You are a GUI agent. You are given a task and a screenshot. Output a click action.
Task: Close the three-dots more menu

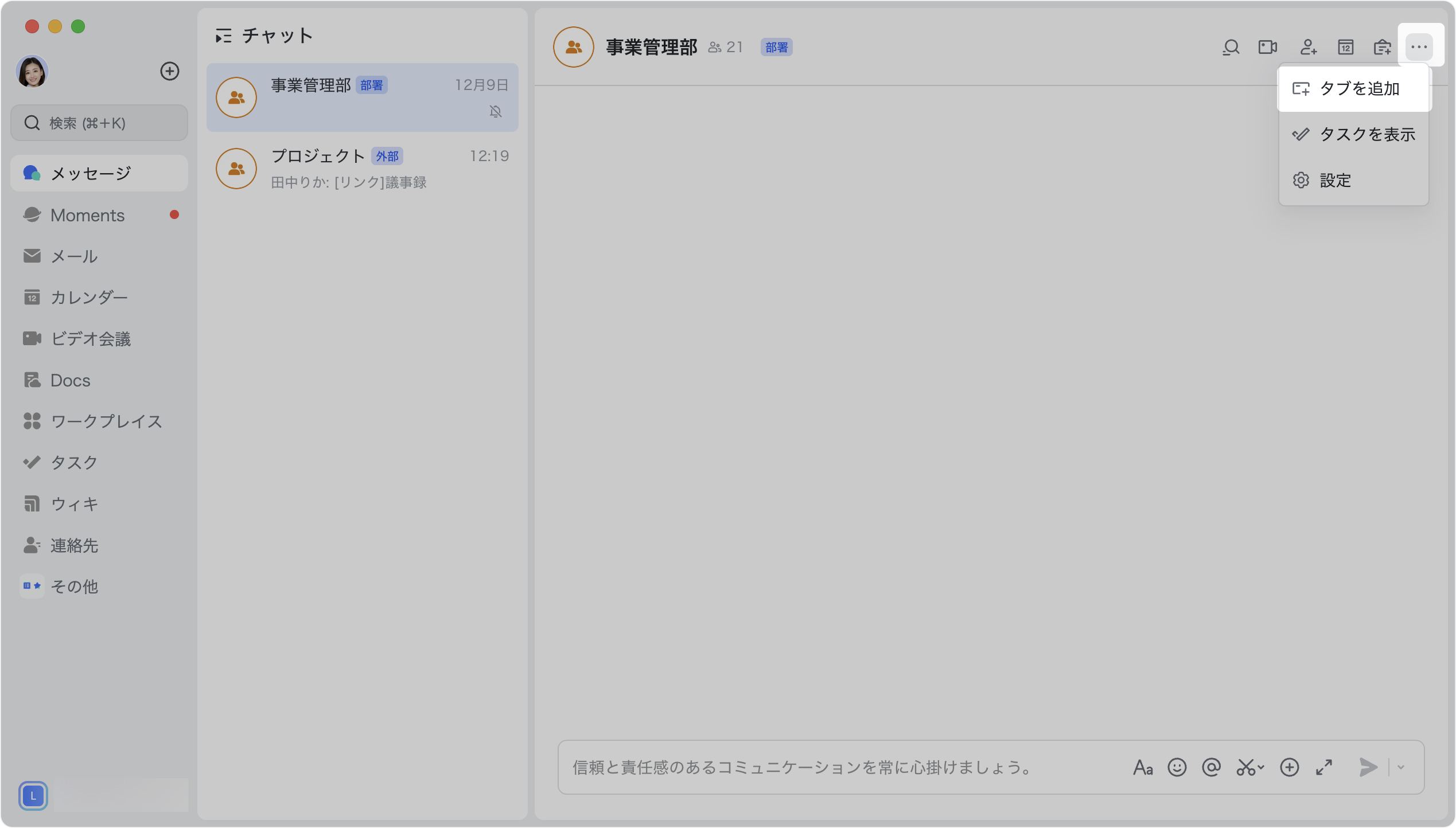[1419, 47]
